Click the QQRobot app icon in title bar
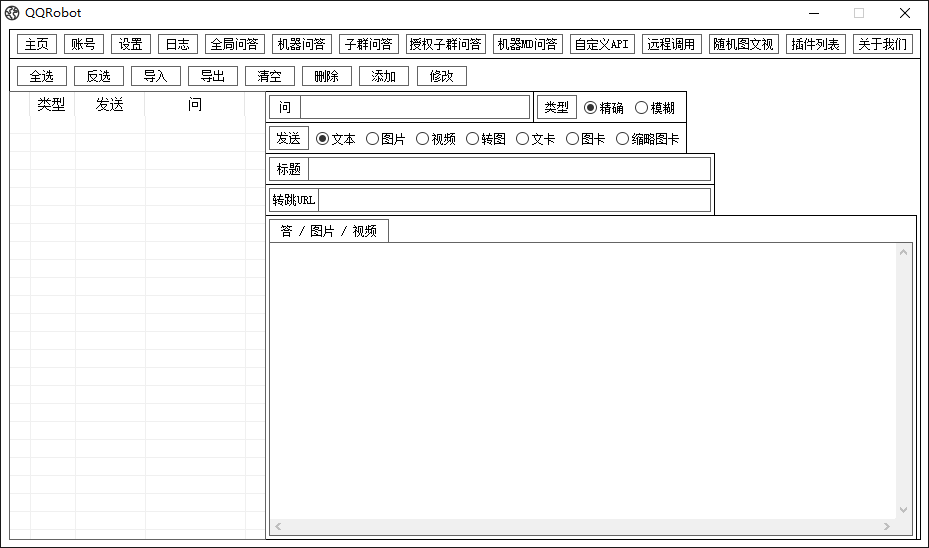Screen dimensions: 929x548 [x=12, y=13]
